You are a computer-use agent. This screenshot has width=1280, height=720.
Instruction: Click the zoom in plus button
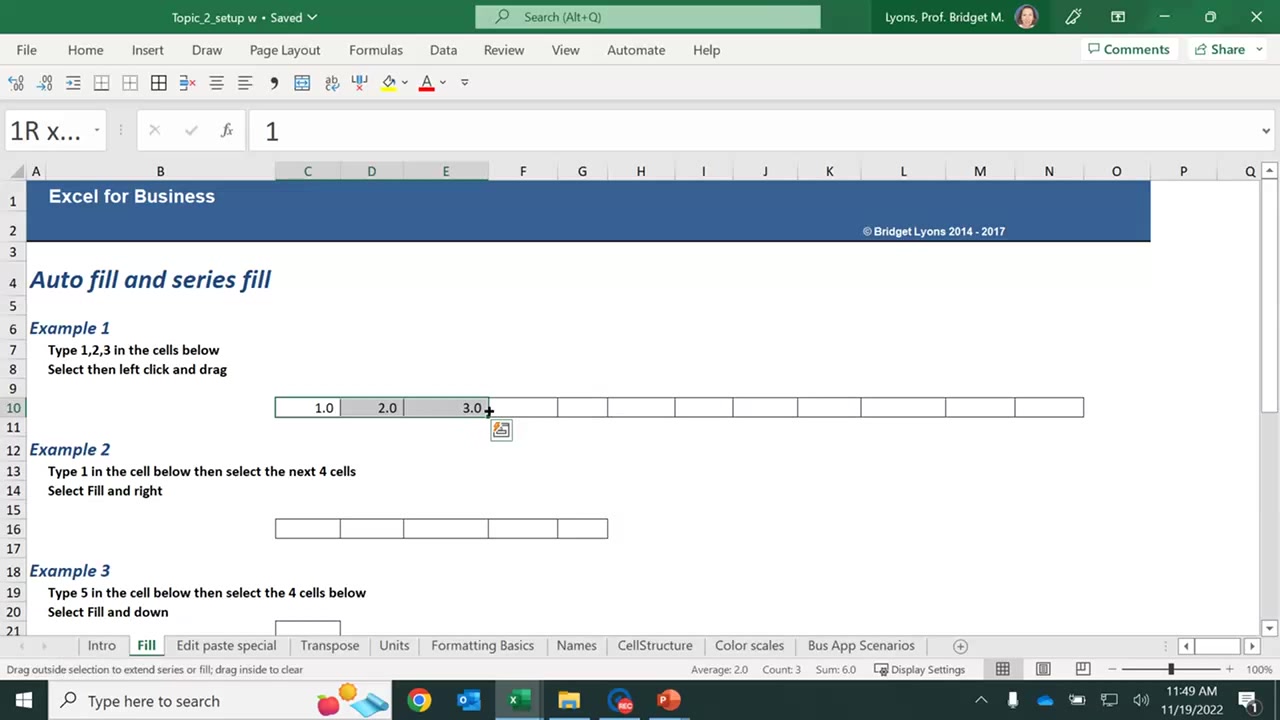point(1229,669)
